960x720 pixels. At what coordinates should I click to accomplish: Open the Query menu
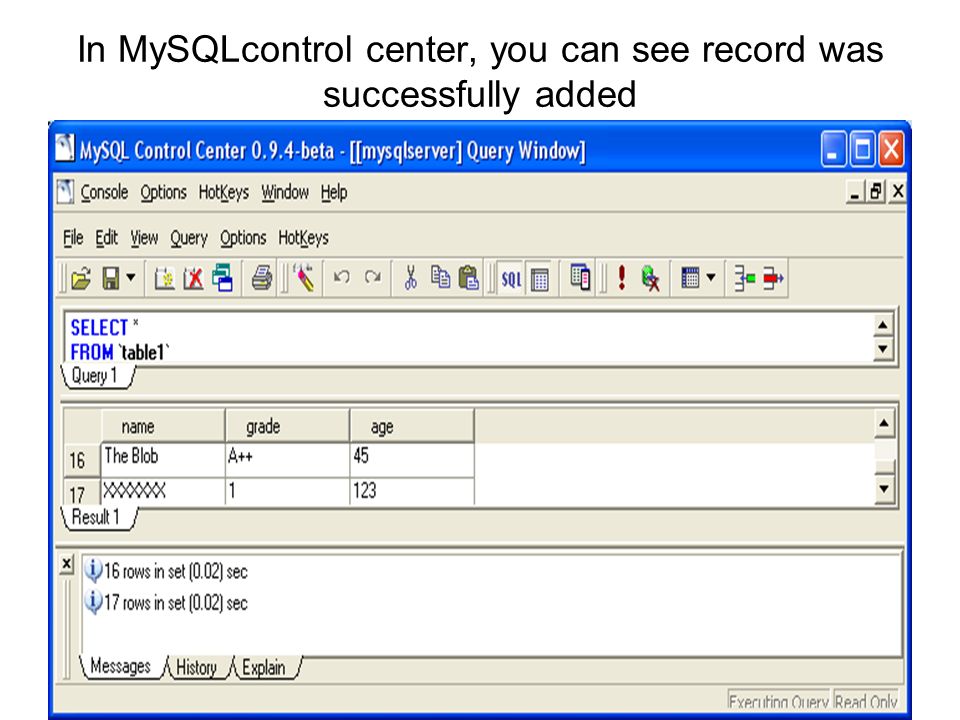point(189,238)
